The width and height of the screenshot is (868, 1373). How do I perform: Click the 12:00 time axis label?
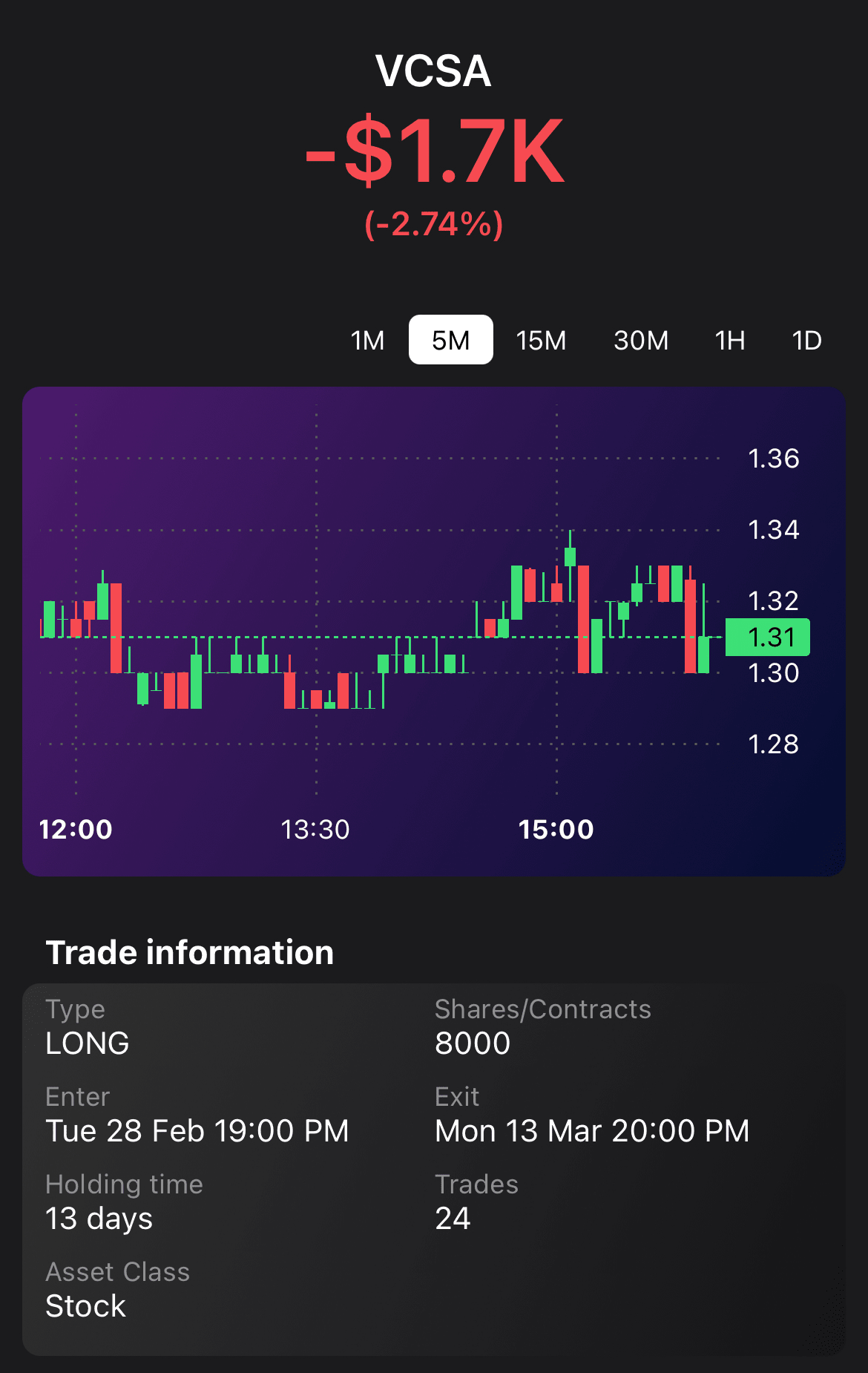coord(76,829)
